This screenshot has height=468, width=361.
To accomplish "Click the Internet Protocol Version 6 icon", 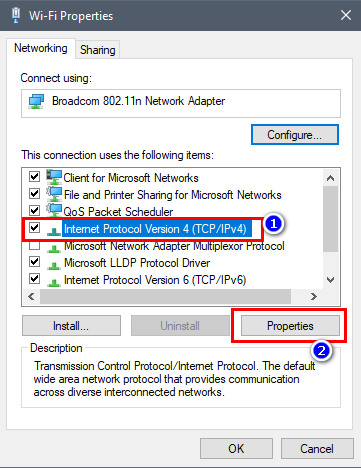I will (54, 282).
